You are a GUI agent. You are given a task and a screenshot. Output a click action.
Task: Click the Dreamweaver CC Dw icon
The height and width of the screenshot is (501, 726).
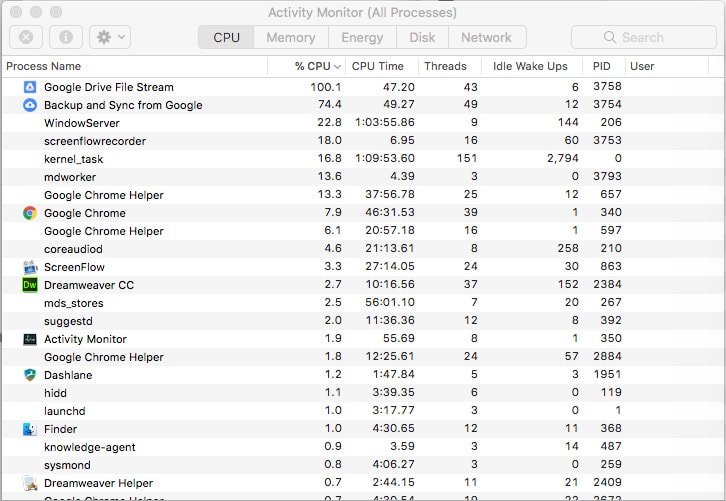coord(30,285)
